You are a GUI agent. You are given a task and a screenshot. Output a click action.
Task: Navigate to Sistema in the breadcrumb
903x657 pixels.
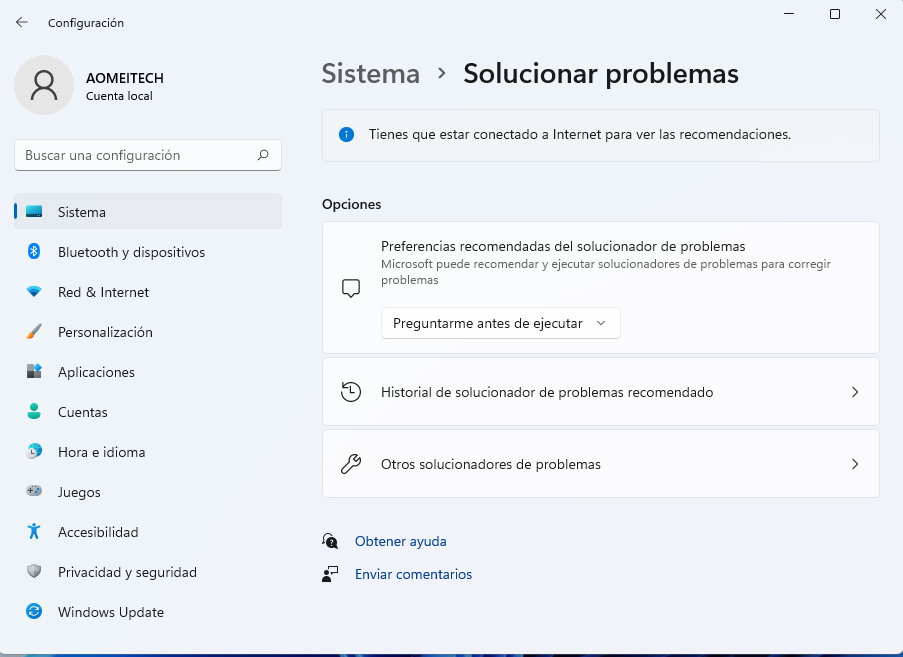click(370, 74)
